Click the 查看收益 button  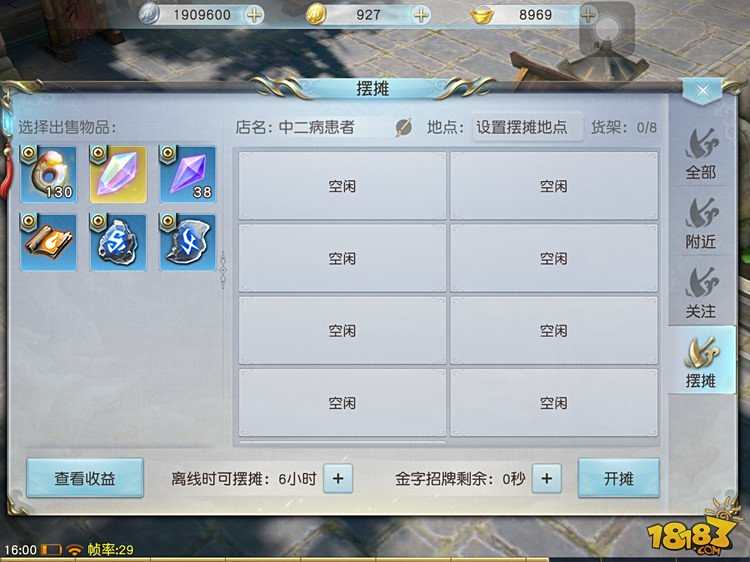pyautogui.click(x=85, y=478)
